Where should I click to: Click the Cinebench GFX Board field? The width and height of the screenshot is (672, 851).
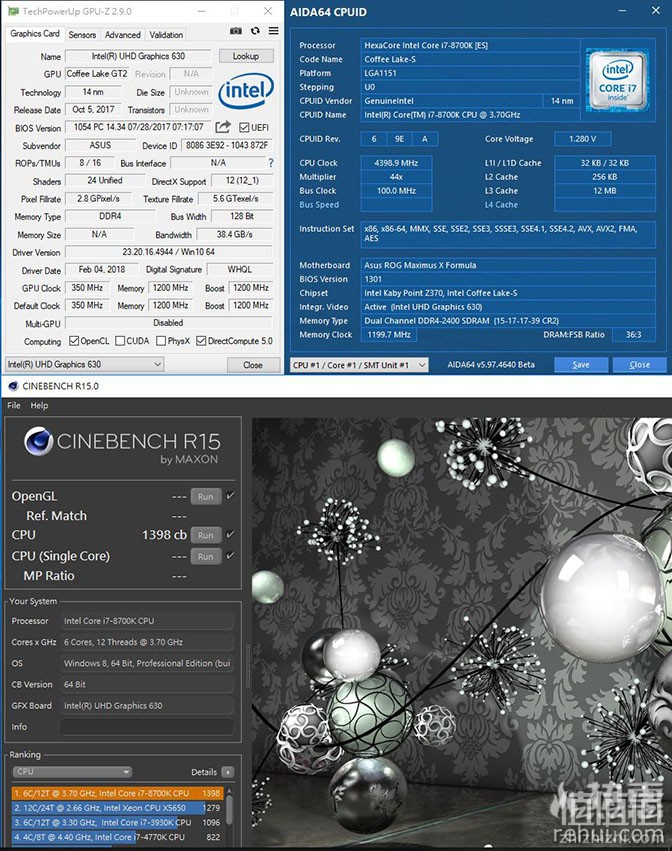[x=147, y=706]
